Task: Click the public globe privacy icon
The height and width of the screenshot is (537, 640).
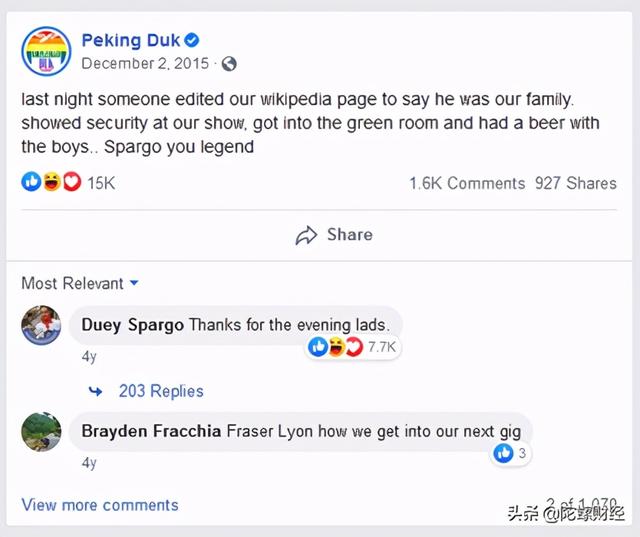Action: tap(229, 64)
